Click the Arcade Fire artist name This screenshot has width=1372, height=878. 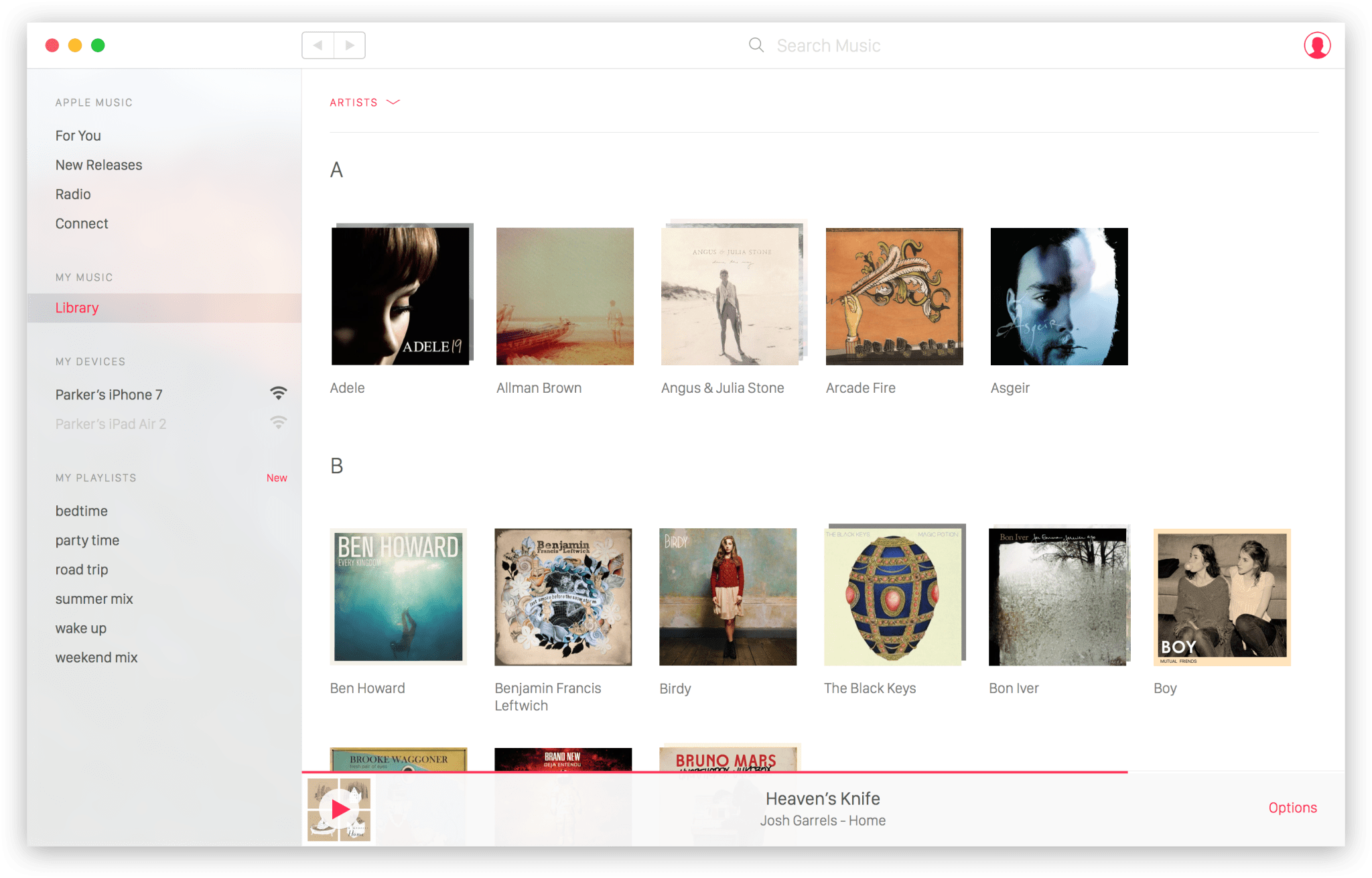860,387
